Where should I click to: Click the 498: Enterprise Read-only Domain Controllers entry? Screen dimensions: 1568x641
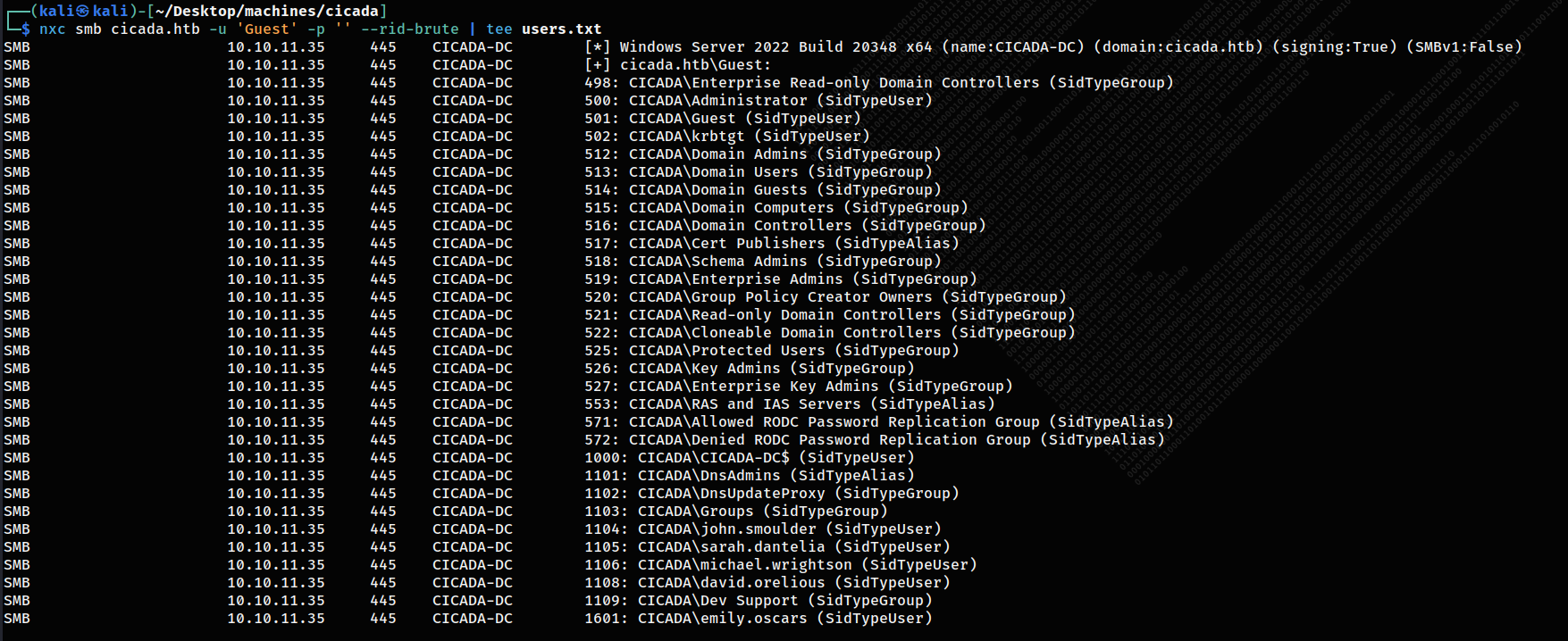click(x=879, y=82)
